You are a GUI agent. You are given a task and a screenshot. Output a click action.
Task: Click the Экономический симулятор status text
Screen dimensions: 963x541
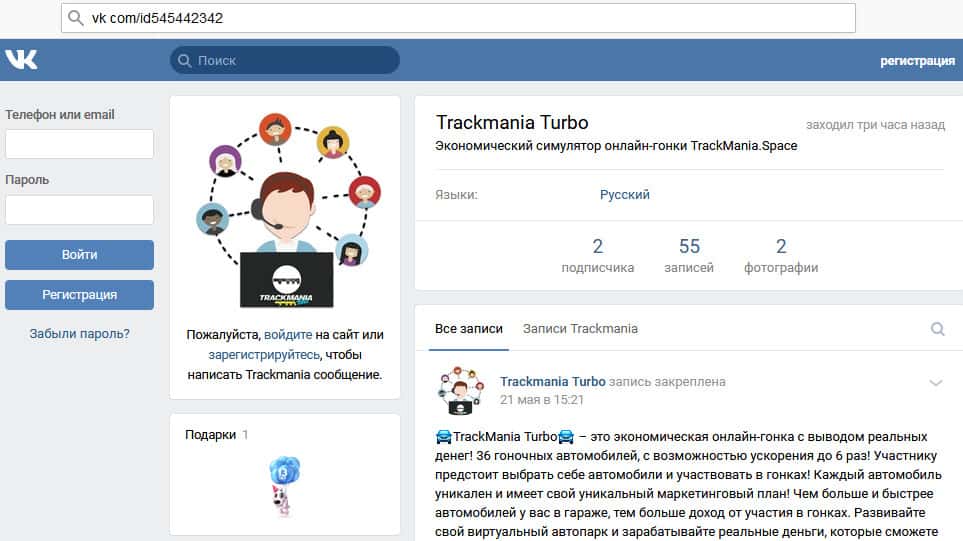616,146
